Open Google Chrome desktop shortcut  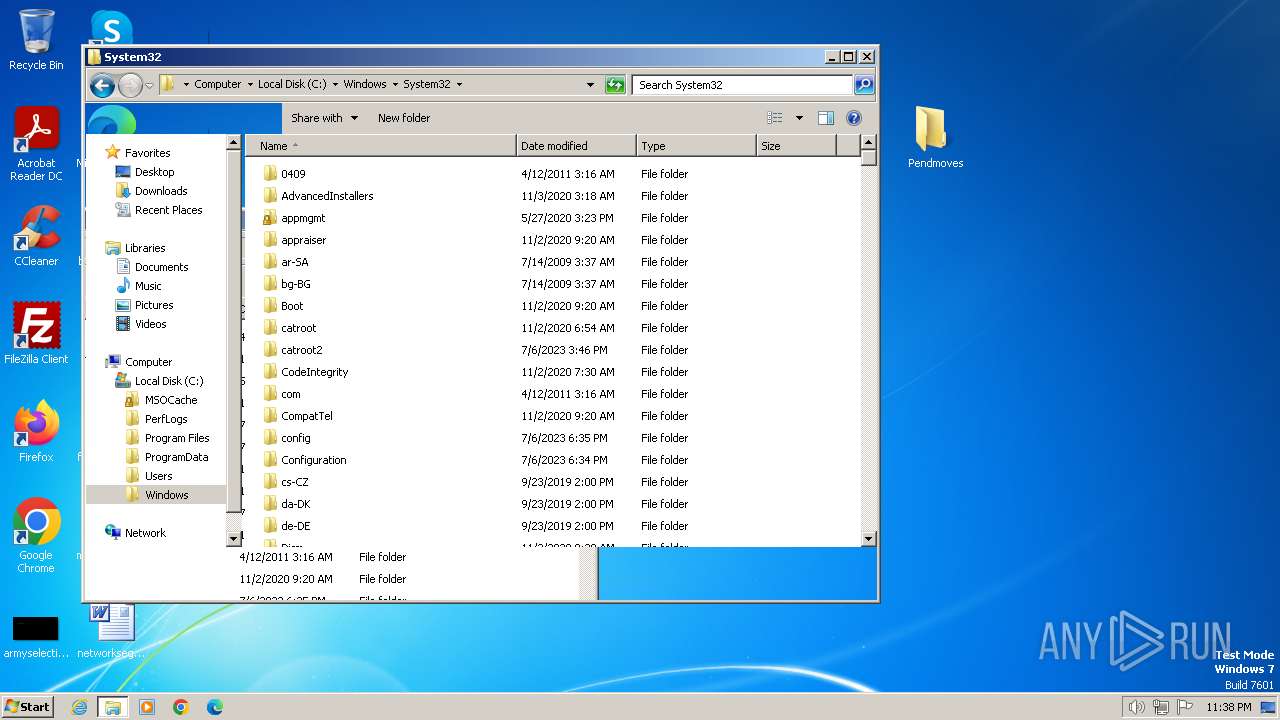pyautogui.click(x=36, y=535)
